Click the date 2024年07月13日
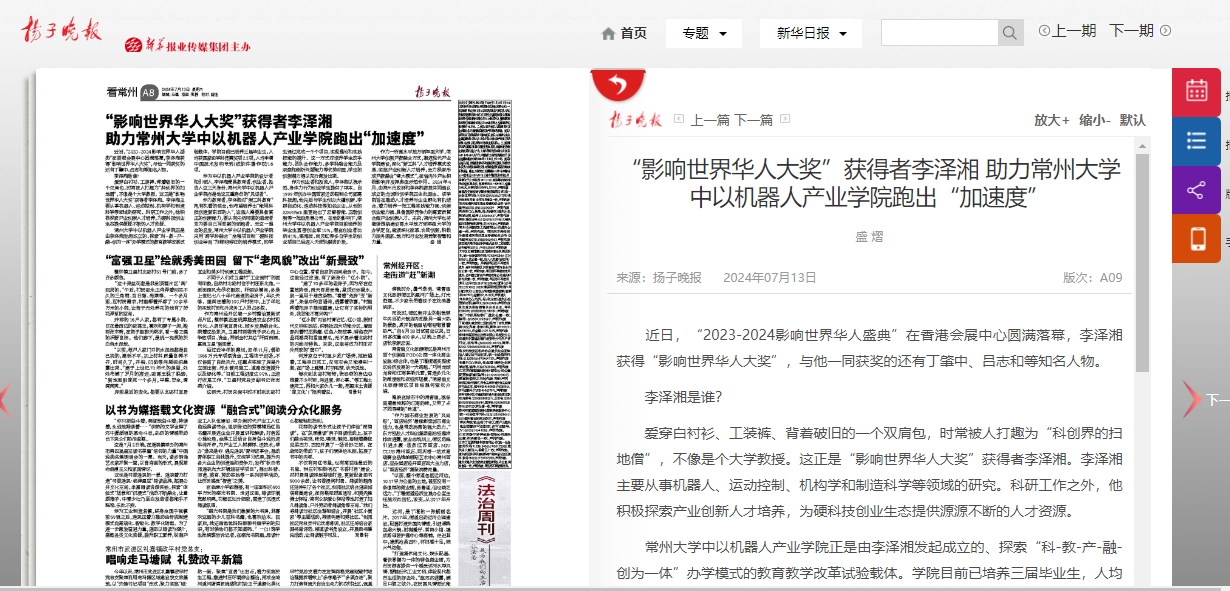The image size is (1230, 591). [770, 277]
